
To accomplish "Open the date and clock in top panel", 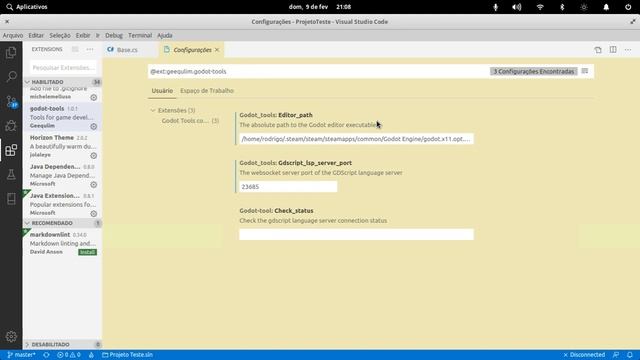I will 320,7.
